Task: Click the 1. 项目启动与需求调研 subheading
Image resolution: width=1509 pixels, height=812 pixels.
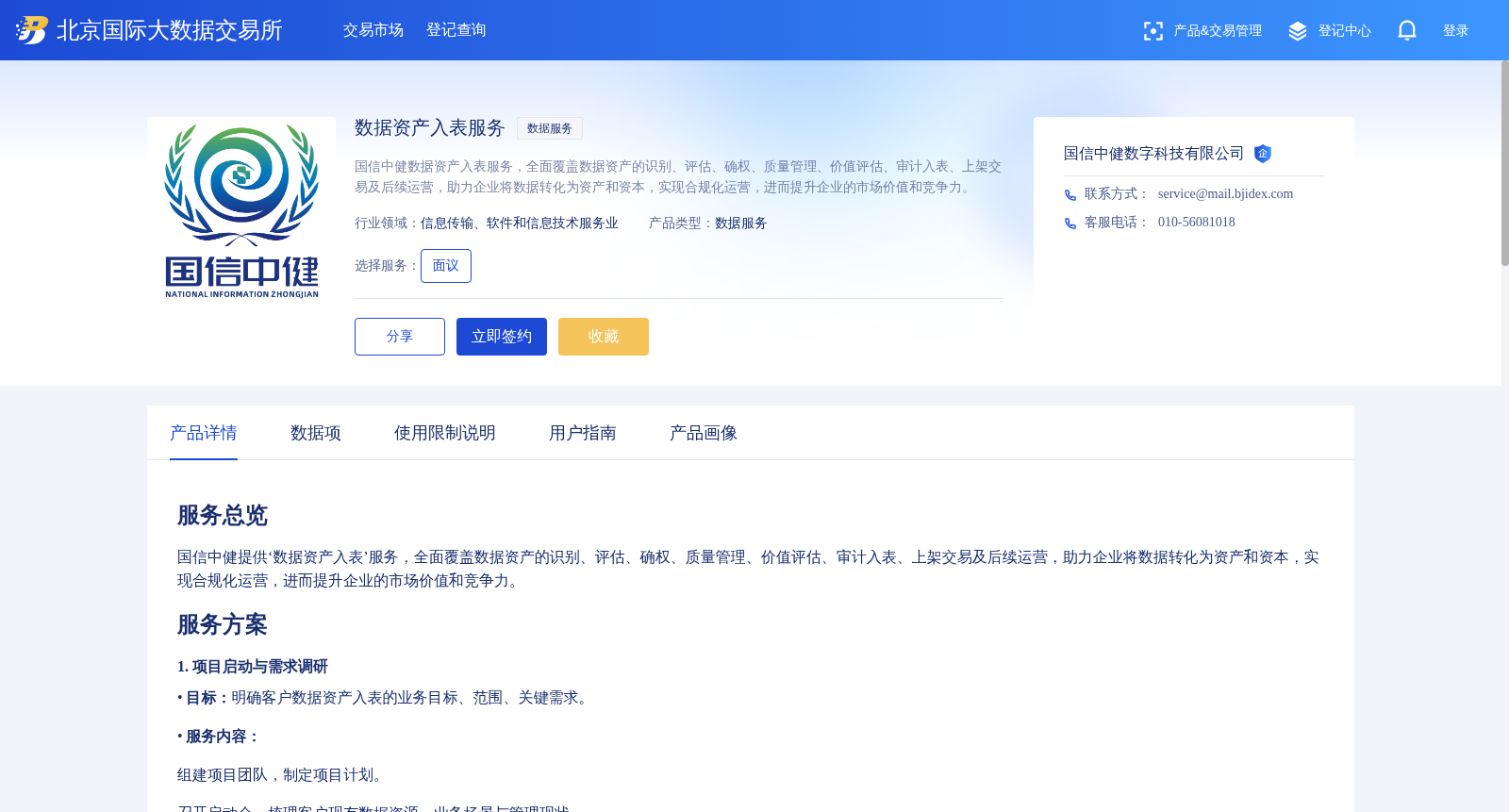Action: 253,667
